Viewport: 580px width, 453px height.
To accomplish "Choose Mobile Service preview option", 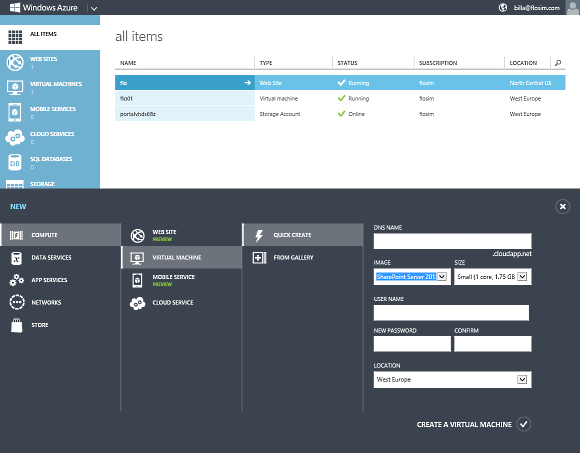I will coord(182,280).
